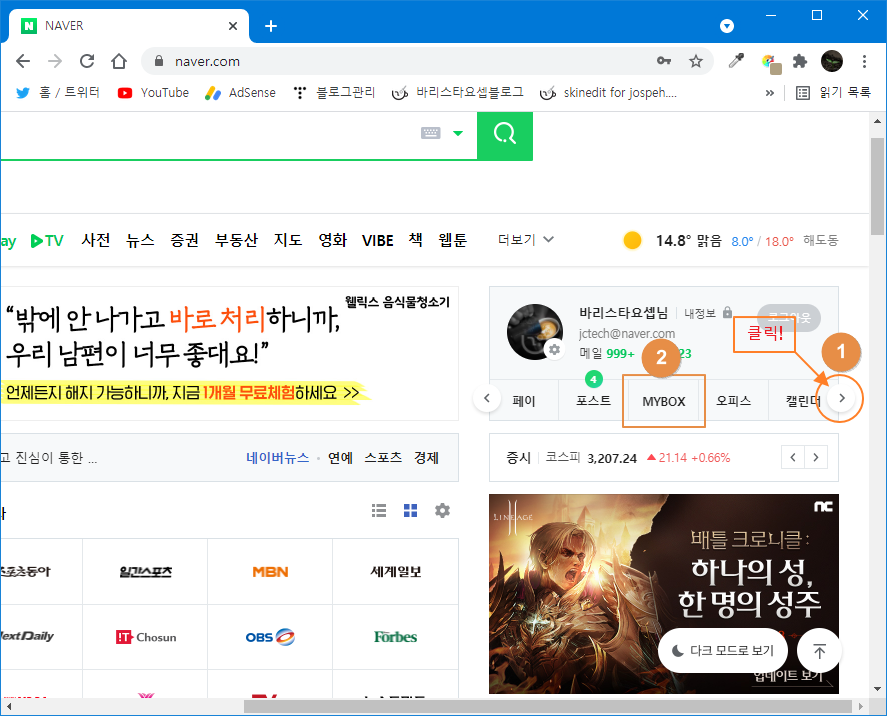Open the 오피스 shortcut tab
The height and width of the screenshot is (716, 887).
734,400
